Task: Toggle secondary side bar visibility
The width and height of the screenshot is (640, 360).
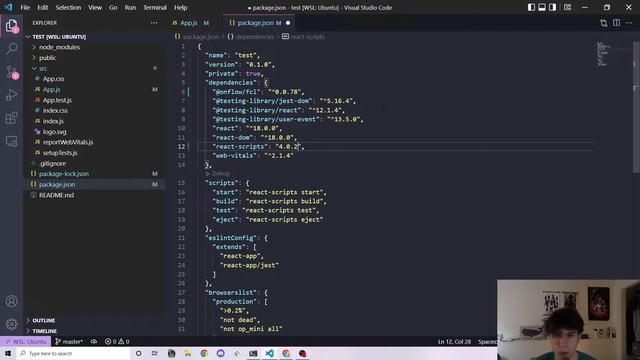Action: [552, 7]
